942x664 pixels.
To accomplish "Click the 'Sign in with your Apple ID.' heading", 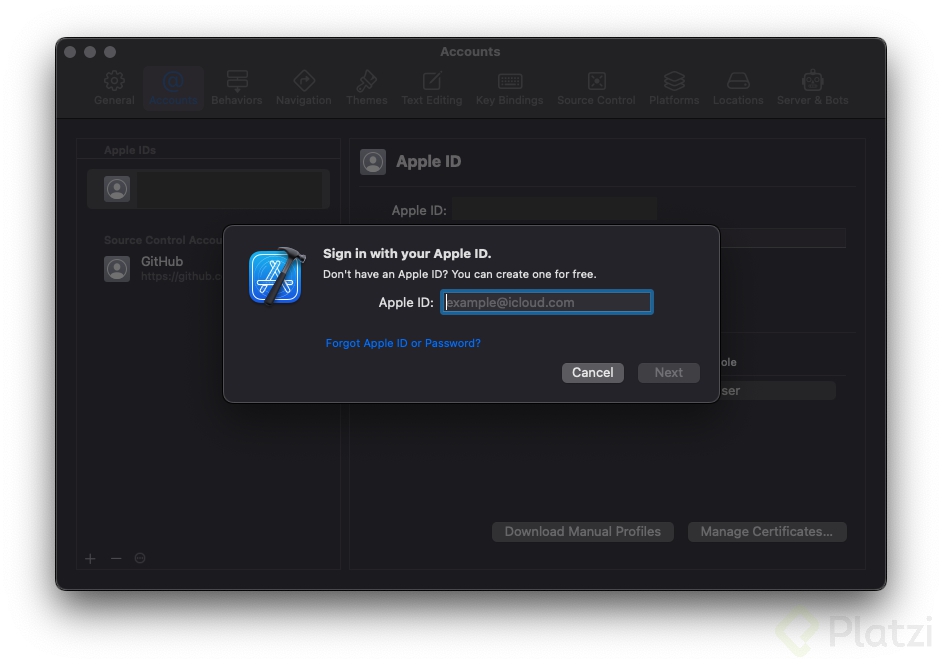I will pos(407,254).
